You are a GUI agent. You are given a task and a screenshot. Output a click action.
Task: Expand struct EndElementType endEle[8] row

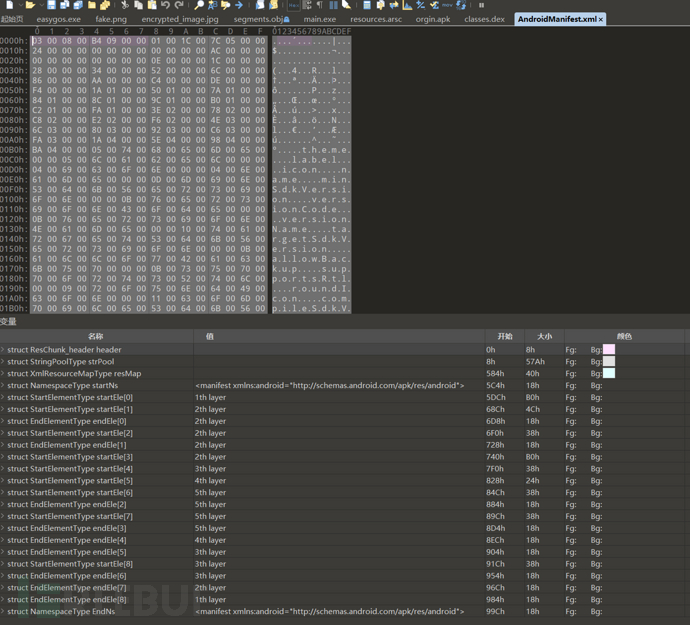click(3, 599)
